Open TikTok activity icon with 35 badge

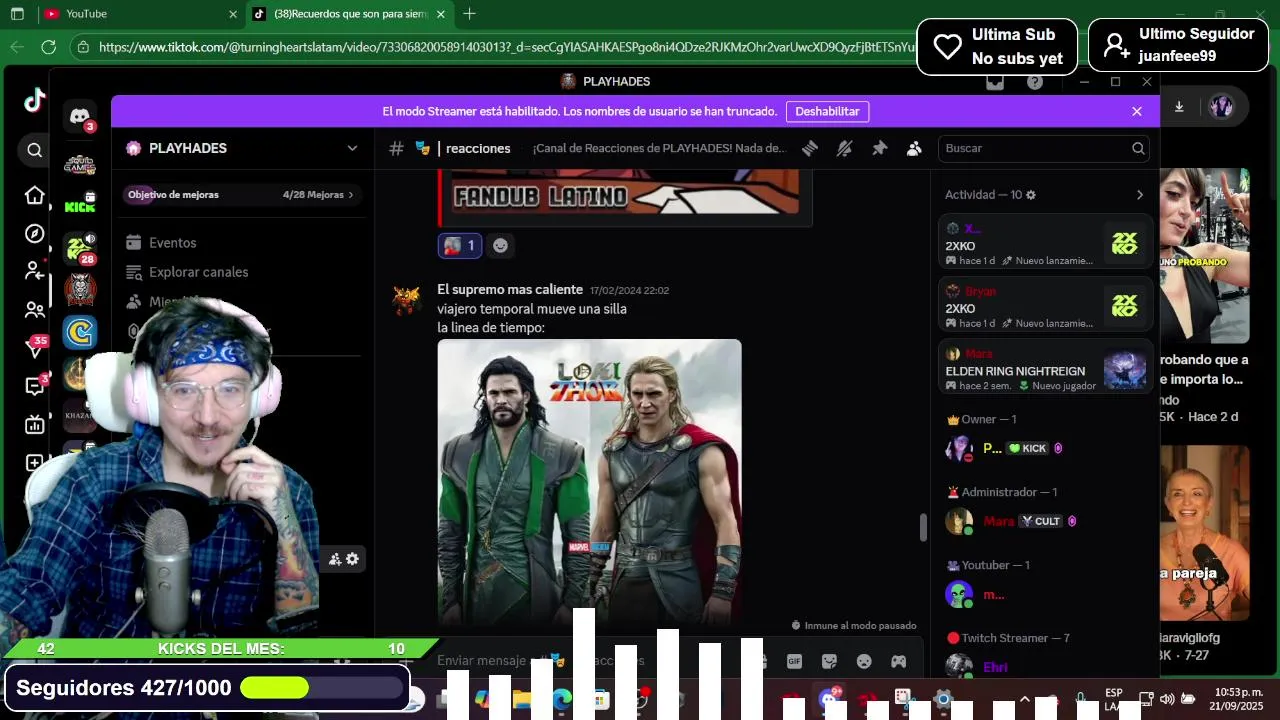pyautogui.click(x=36, y=347)
